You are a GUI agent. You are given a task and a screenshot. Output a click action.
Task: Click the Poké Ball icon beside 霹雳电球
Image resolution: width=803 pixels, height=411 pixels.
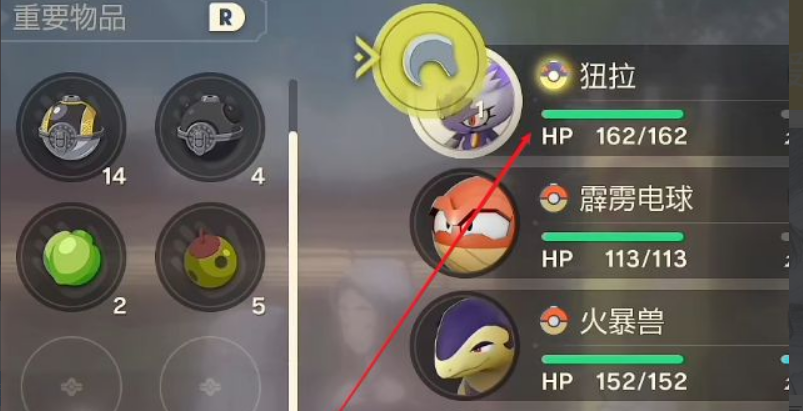(x=554, y=198)
